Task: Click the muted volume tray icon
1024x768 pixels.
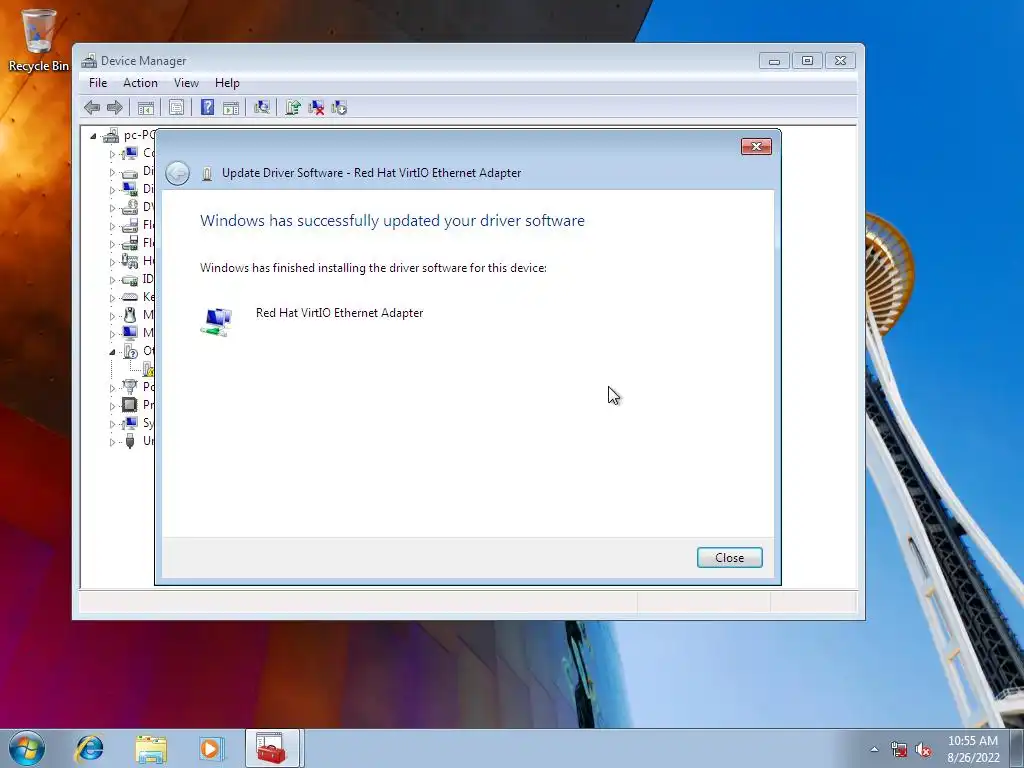Action: pyautogui.click(x=923, y=749)
